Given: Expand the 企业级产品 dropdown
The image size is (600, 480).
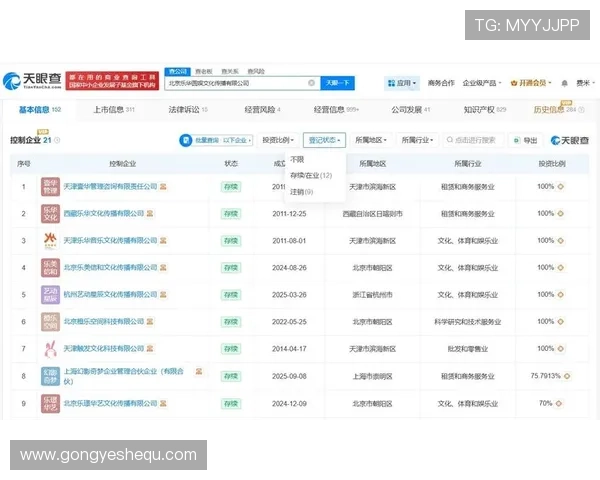Looking at the screenshot, I should (x=481, y=83).
